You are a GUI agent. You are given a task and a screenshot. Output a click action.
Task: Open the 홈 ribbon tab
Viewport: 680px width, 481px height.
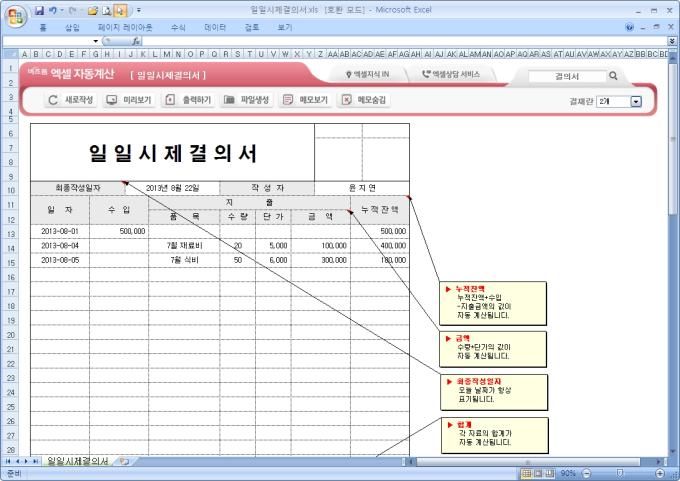[42, 27]
